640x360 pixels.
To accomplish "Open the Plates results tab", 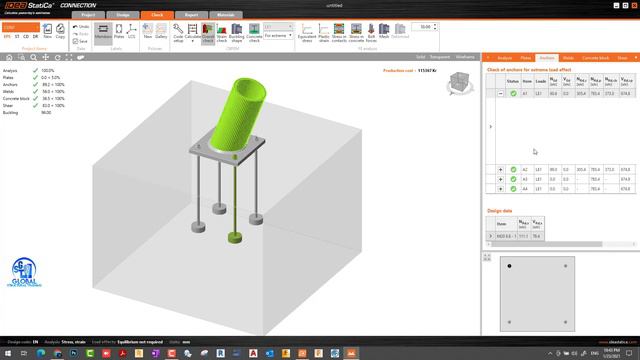I will pyautogui.click(x=525, y=58).
